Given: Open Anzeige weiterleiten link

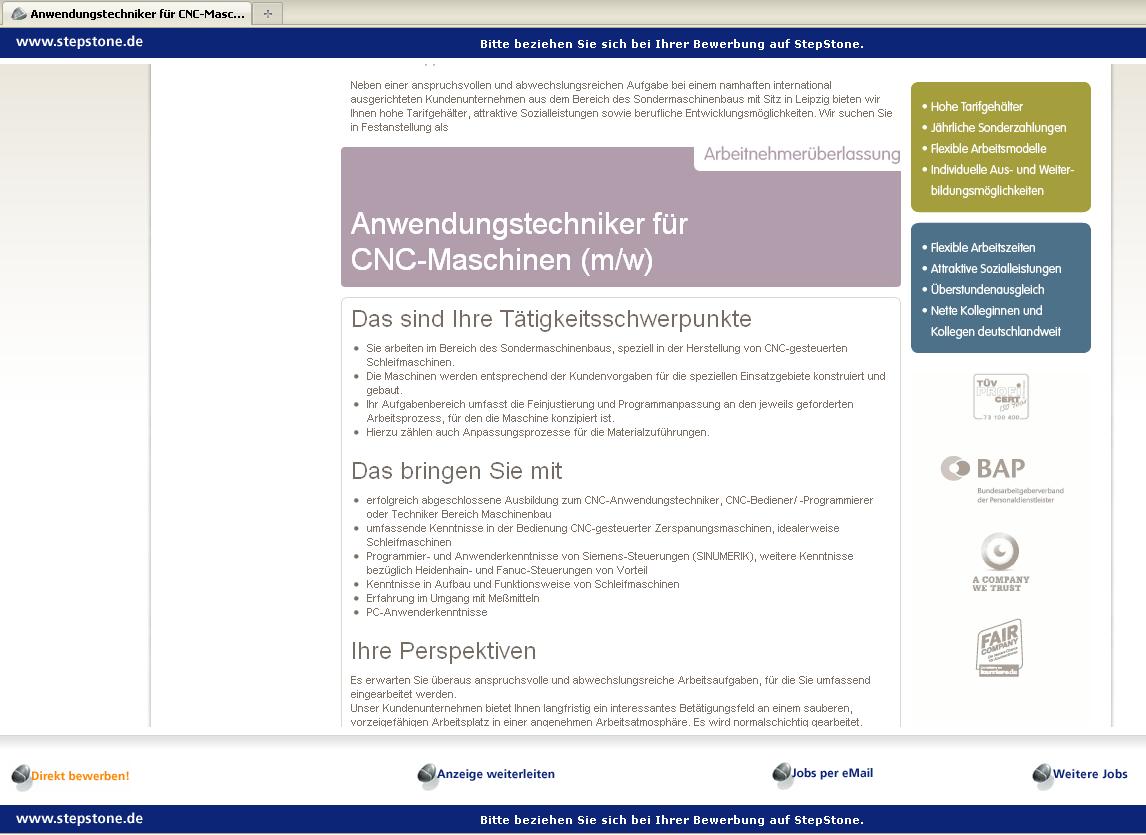Looking at the screenshot, I should click(x=496, y=774).
